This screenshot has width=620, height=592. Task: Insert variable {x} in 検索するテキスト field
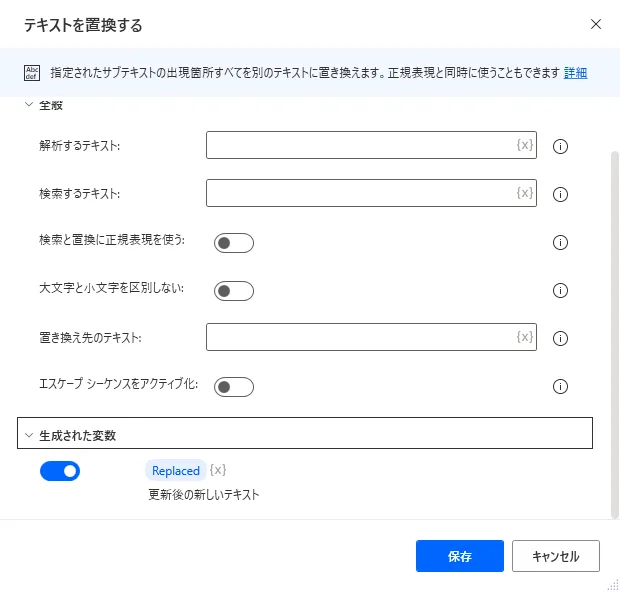tap(525, 193)
